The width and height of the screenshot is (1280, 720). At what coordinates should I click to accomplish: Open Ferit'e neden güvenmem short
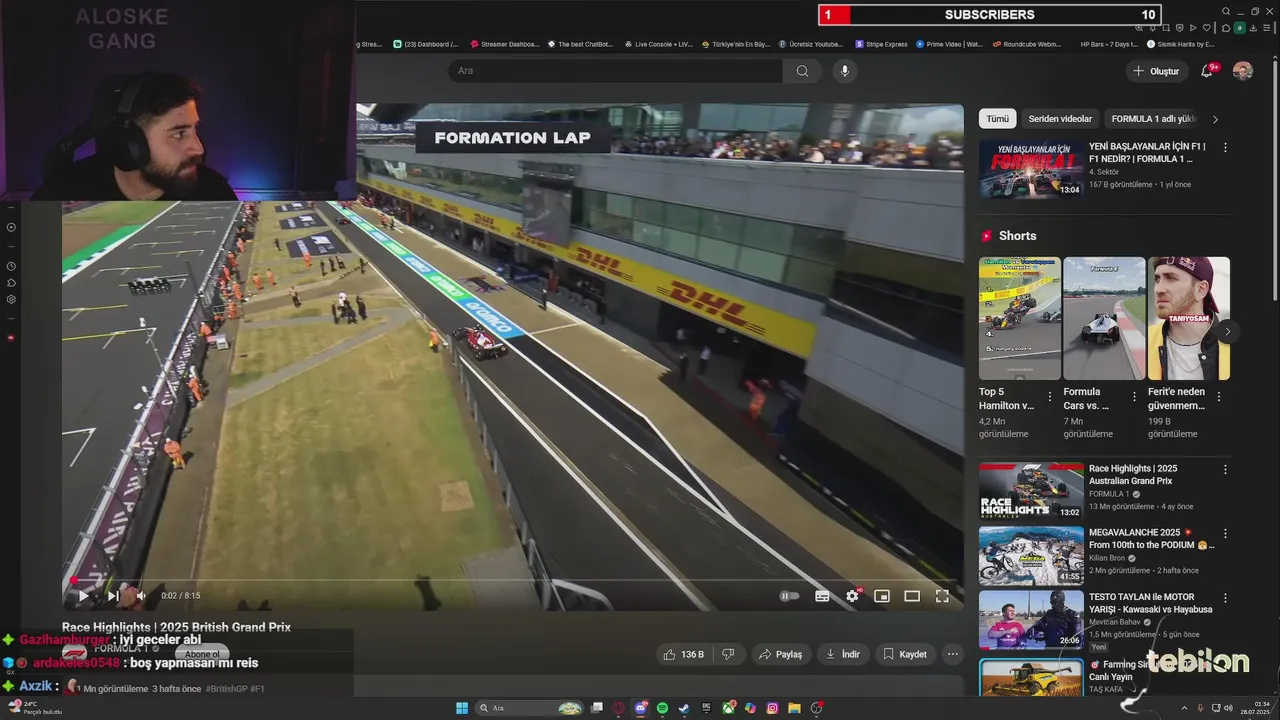(1189, 318)
